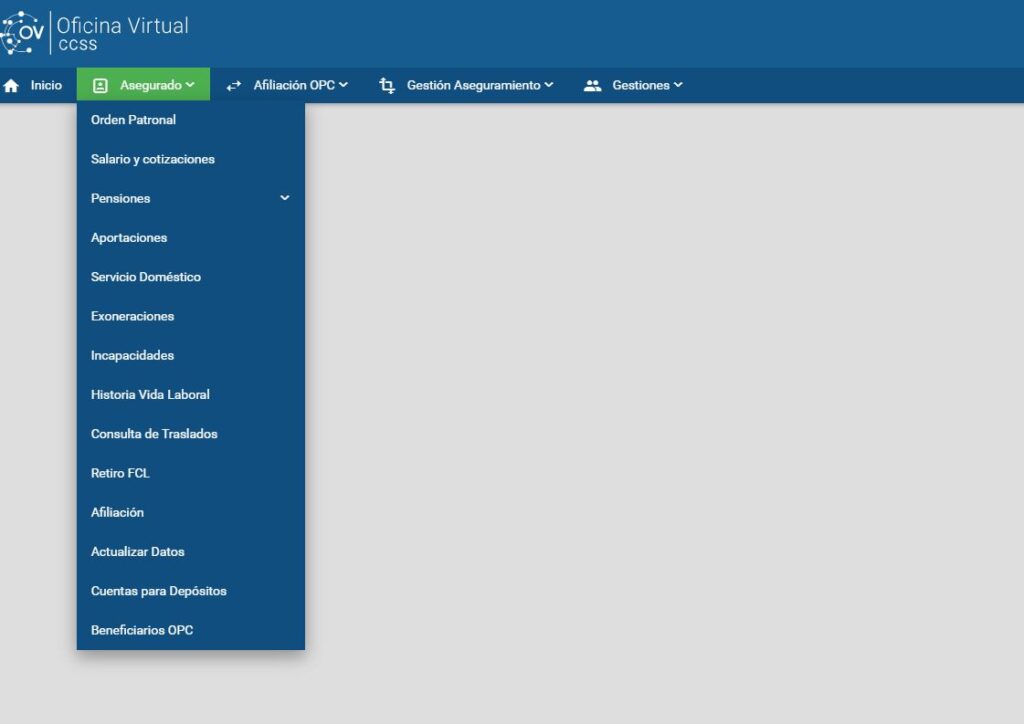Viewport: 1024px width, 724px height.
Task: Click the home icon beside Inicio
Action: pos(12,86)
